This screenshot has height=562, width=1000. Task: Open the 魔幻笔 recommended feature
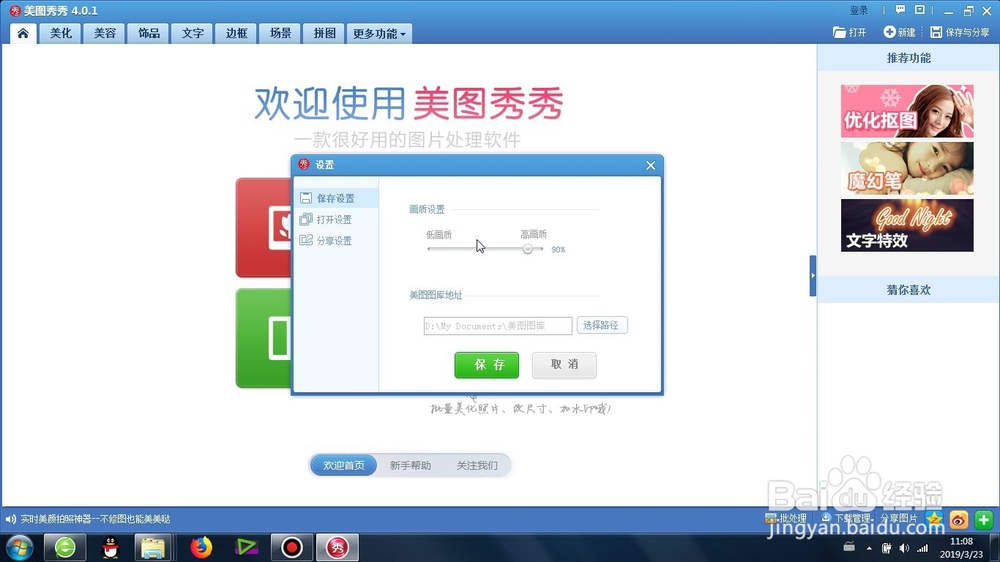[907, 168]
